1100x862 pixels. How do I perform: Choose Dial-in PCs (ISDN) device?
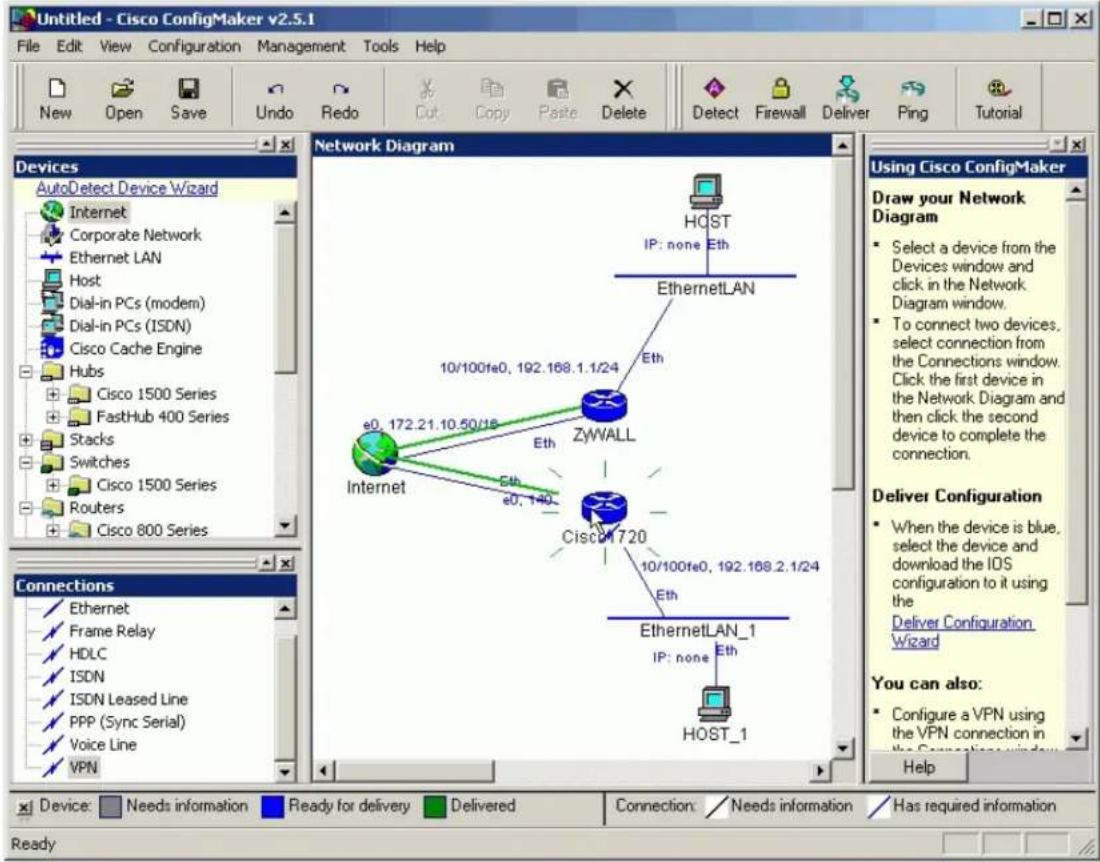130,325
